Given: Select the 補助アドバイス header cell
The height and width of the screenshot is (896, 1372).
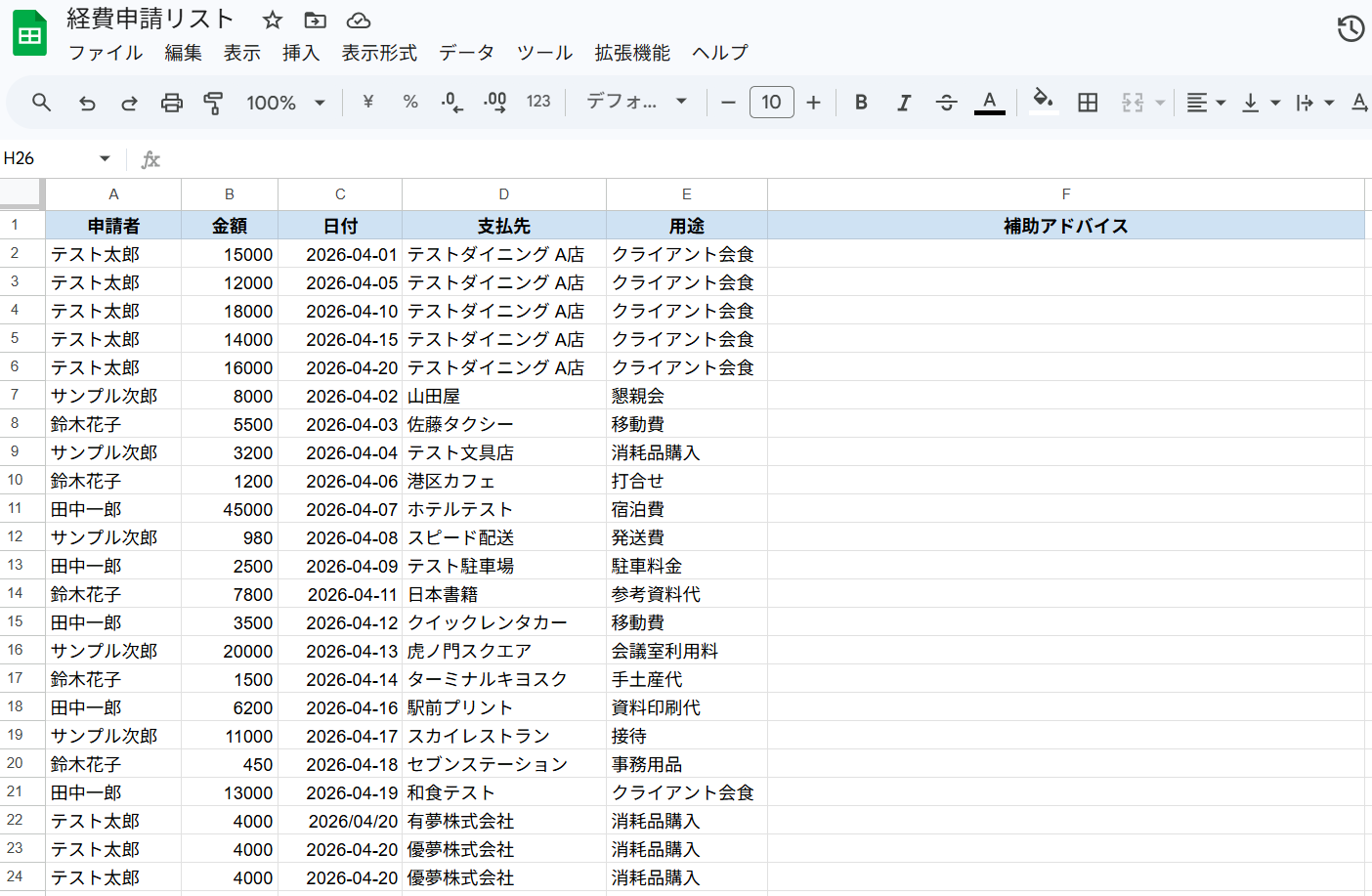Looking at the screenshot, I should (x=1066, y=226).
